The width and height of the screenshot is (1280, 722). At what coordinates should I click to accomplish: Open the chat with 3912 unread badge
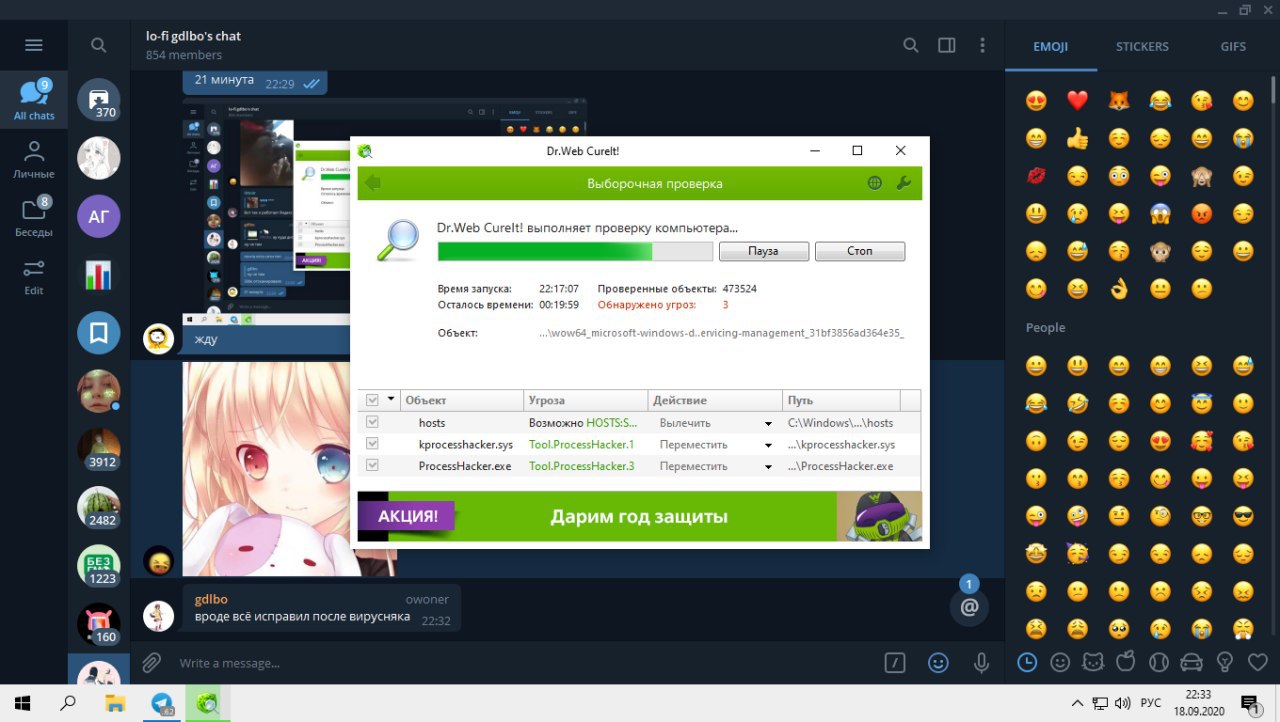pyautogui.click(x=99, y=449)
